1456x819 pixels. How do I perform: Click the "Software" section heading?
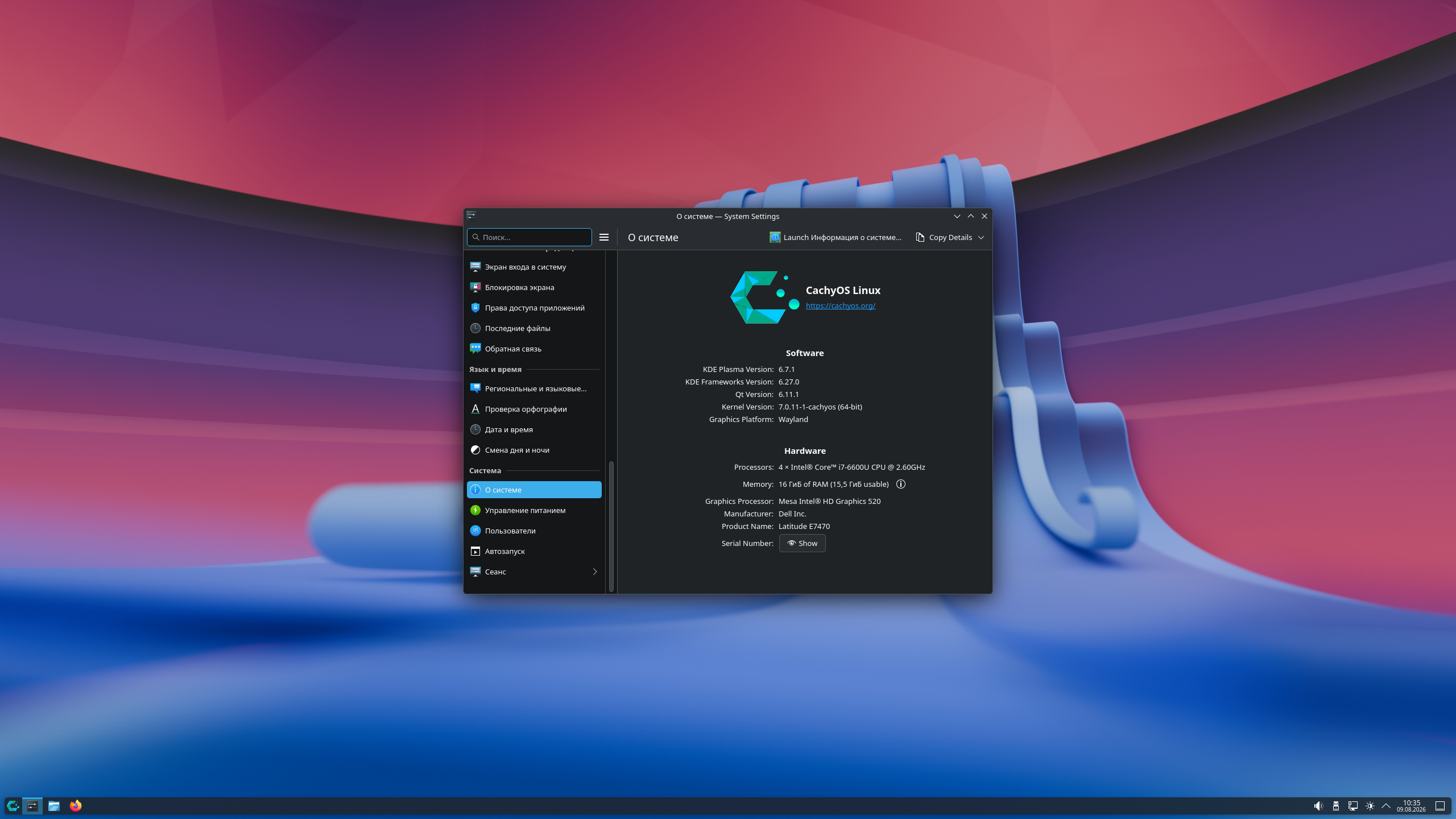[x=805, y=353]
